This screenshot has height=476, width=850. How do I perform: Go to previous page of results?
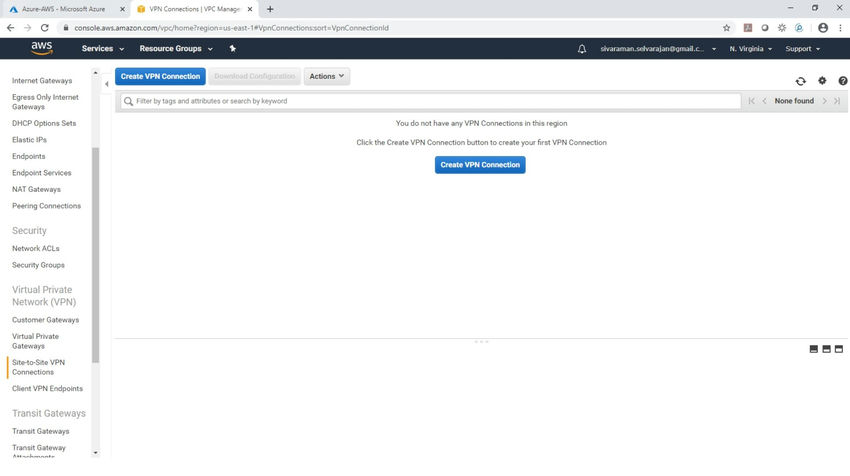pos(764,101)
